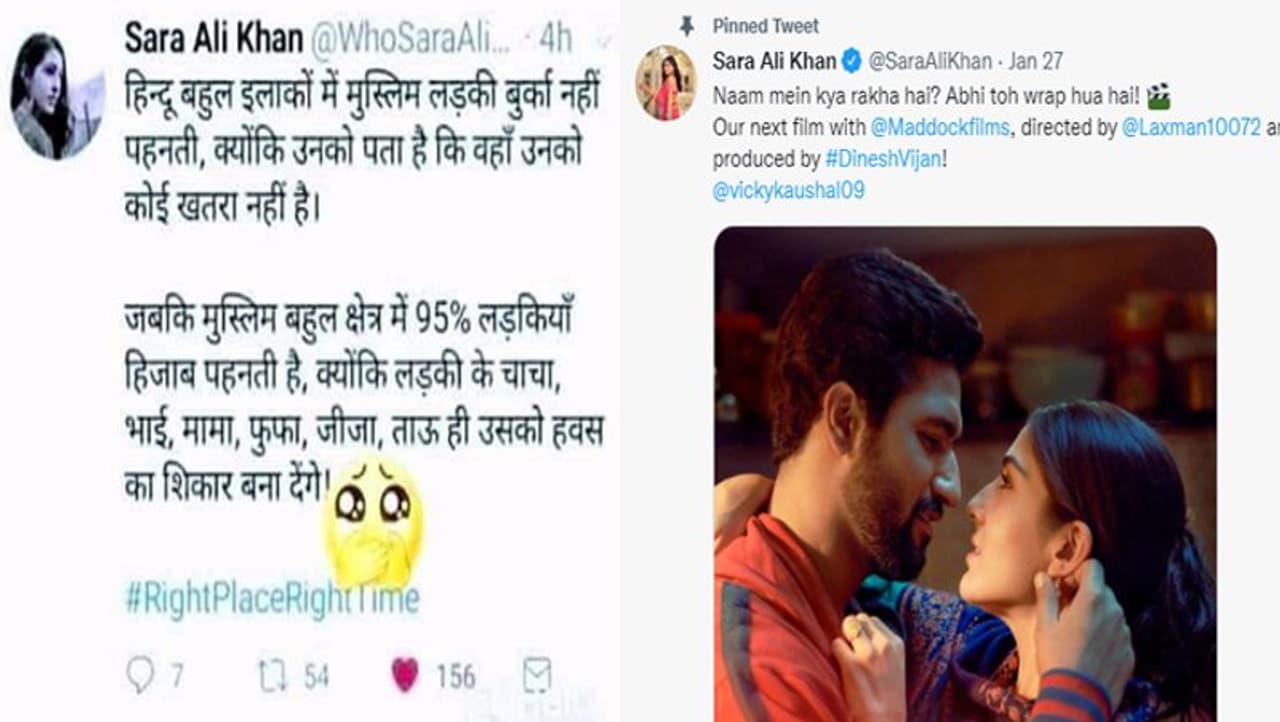Open the left tweet's profile picture
Screen dimensions: 1280x722
tap(57, 96)
